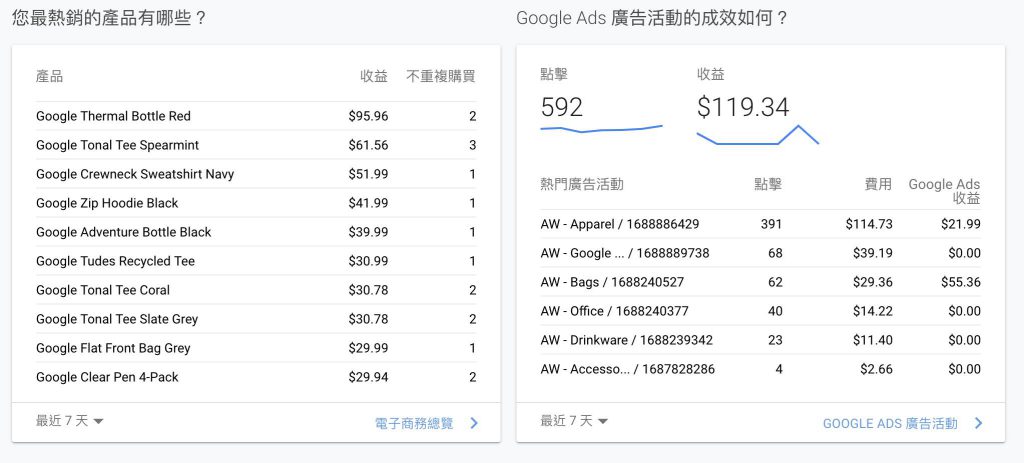Click the $61.56 revenue value
1024x463 pixels.
(x=368, y=145)
